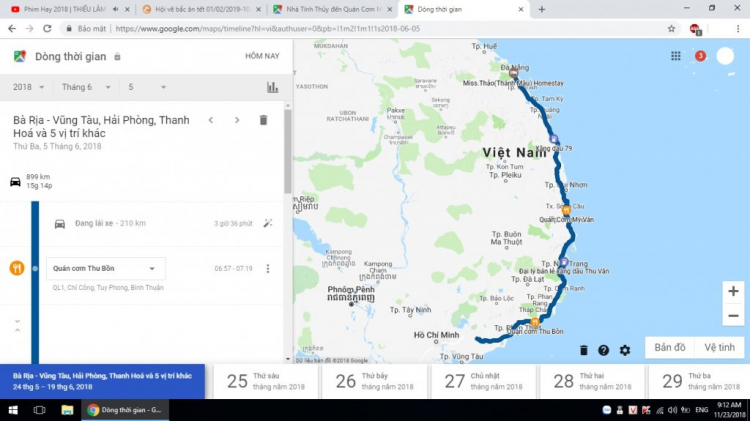Viewport: 750px width, 421px height.
Task: Click the orange restaurant icon in timeline
Action: tap(17, 268)
